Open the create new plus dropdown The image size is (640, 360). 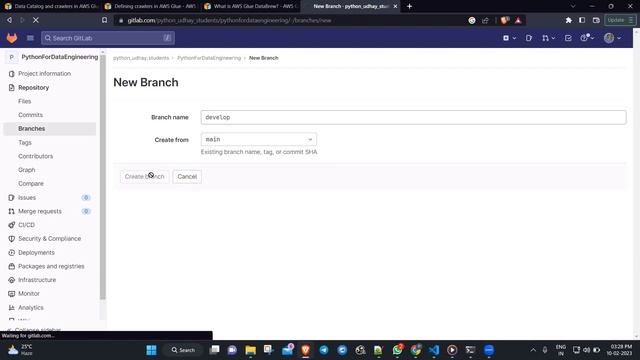pos(509,38)
